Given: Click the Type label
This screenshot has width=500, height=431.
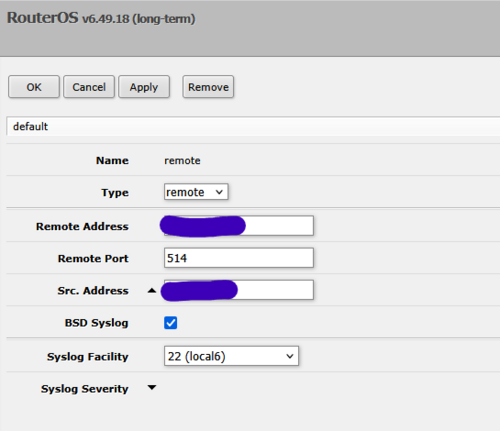Looking at the screenshot, I should [115, 193].
